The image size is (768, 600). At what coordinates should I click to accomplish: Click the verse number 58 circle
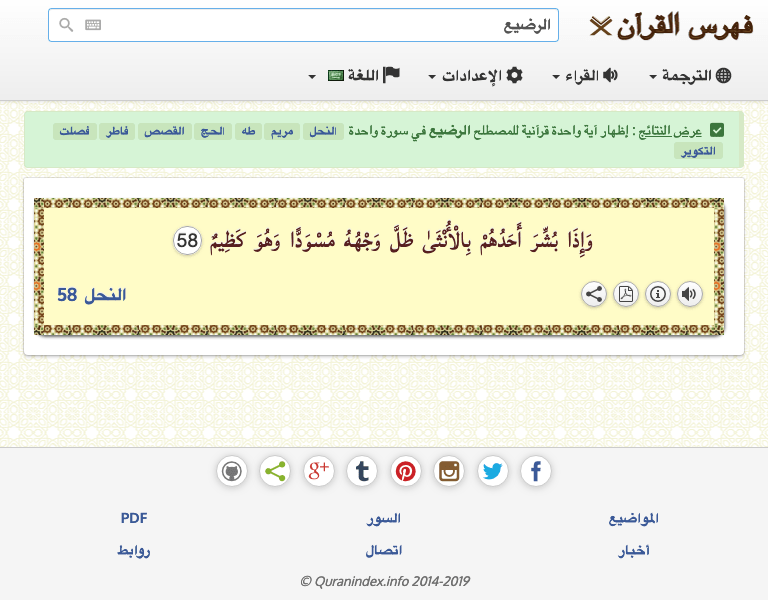[187, 240]
